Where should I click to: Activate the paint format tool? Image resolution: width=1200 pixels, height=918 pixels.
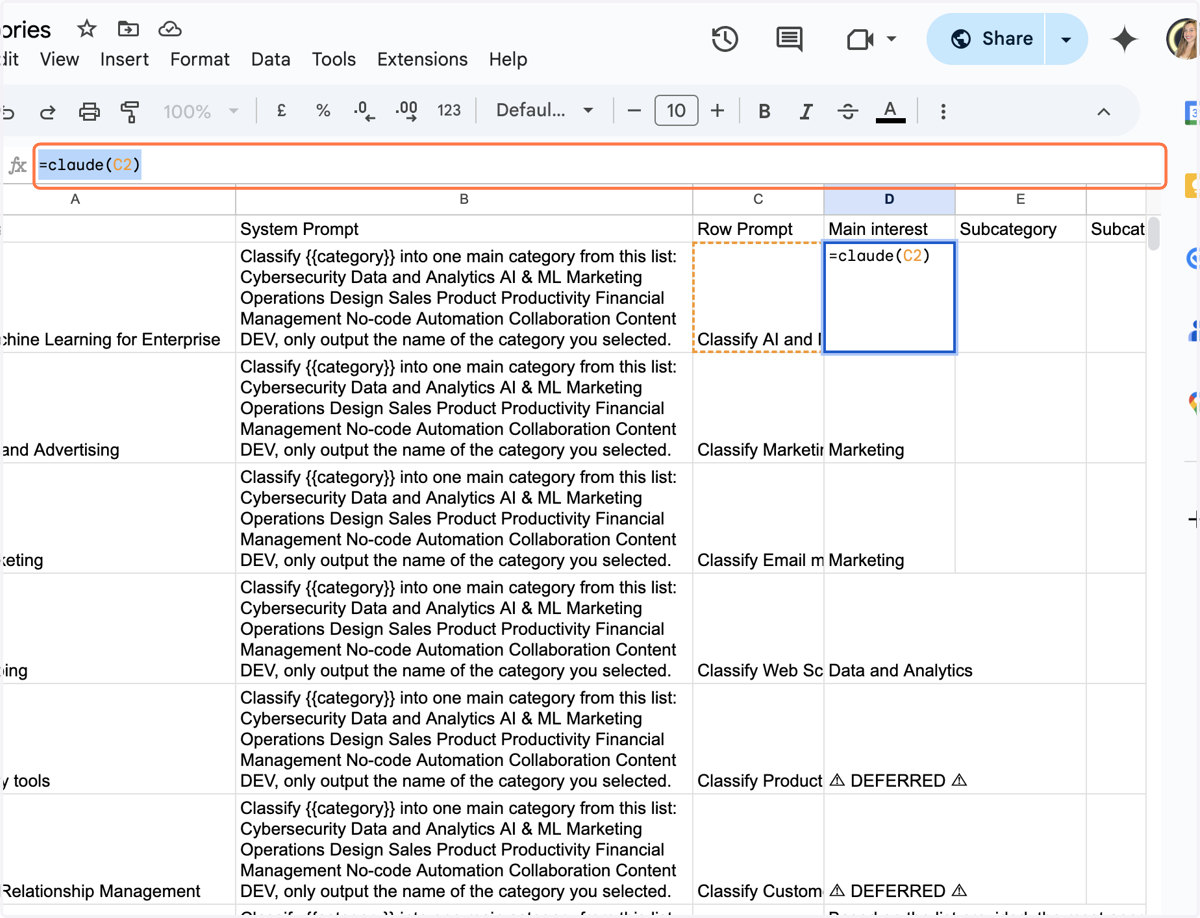[x=130, y=111]
